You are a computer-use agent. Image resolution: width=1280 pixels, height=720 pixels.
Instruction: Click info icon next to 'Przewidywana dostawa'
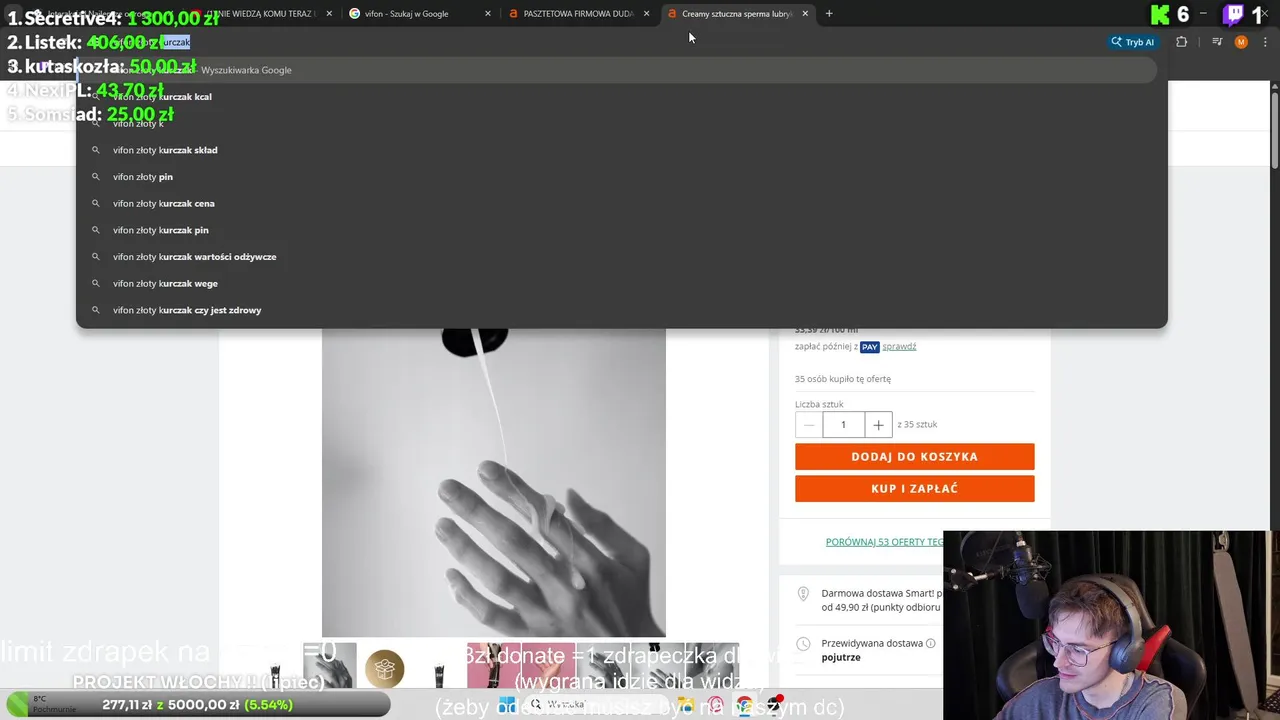(x=930, y=643)
